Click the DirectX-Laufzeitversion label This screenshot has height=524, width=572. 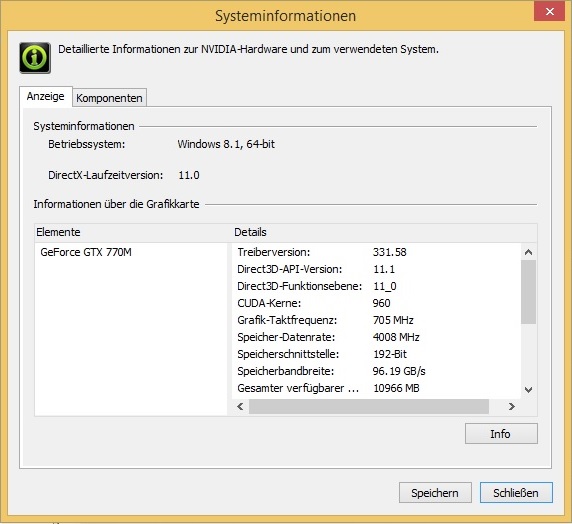[106, 175]
